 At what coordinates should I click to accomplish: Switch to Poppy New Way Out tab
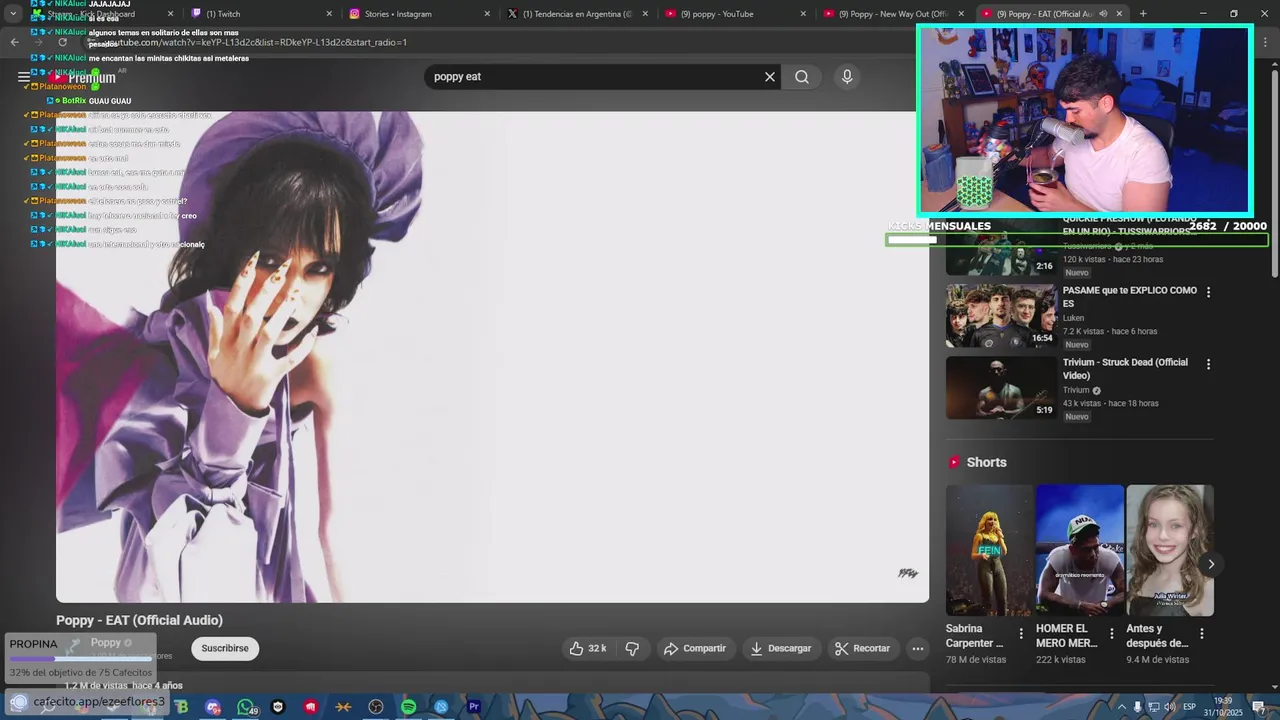click(893, 14)
